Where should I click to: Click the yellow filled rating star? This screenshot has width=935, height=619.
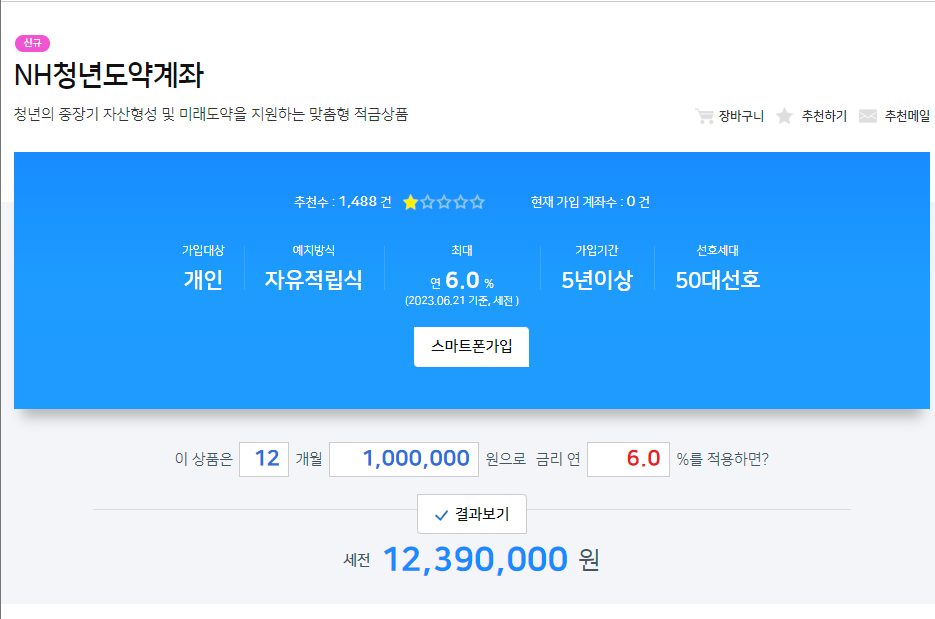(x=411, y=202)
